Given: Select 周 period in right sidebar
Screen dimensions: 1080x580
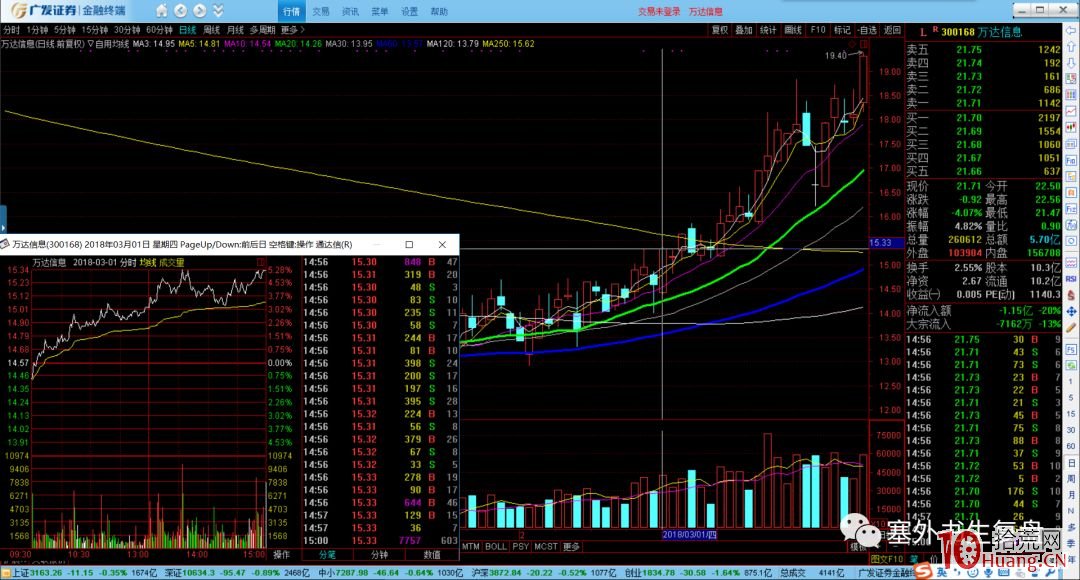Looking at the screenshot, I should click(x=1071, y=478).
